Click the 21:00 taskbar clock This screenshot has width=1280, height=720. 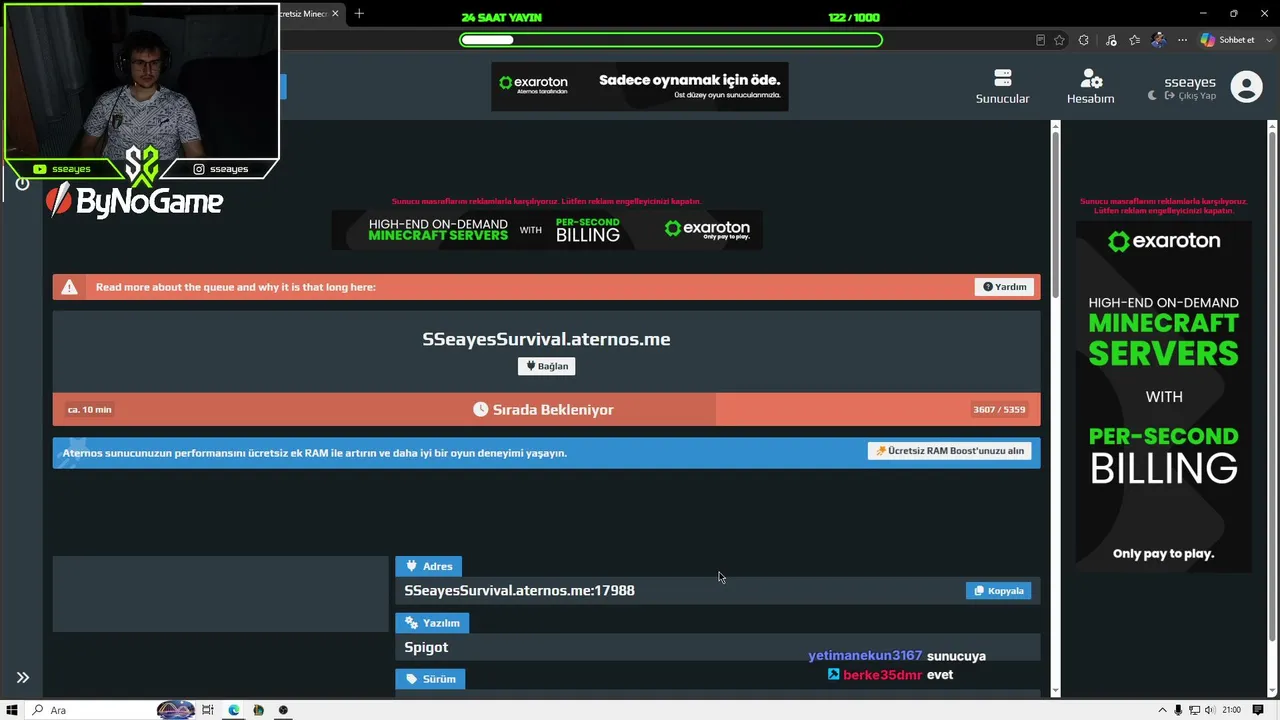pyautogui.click(x=1232, y=710)
